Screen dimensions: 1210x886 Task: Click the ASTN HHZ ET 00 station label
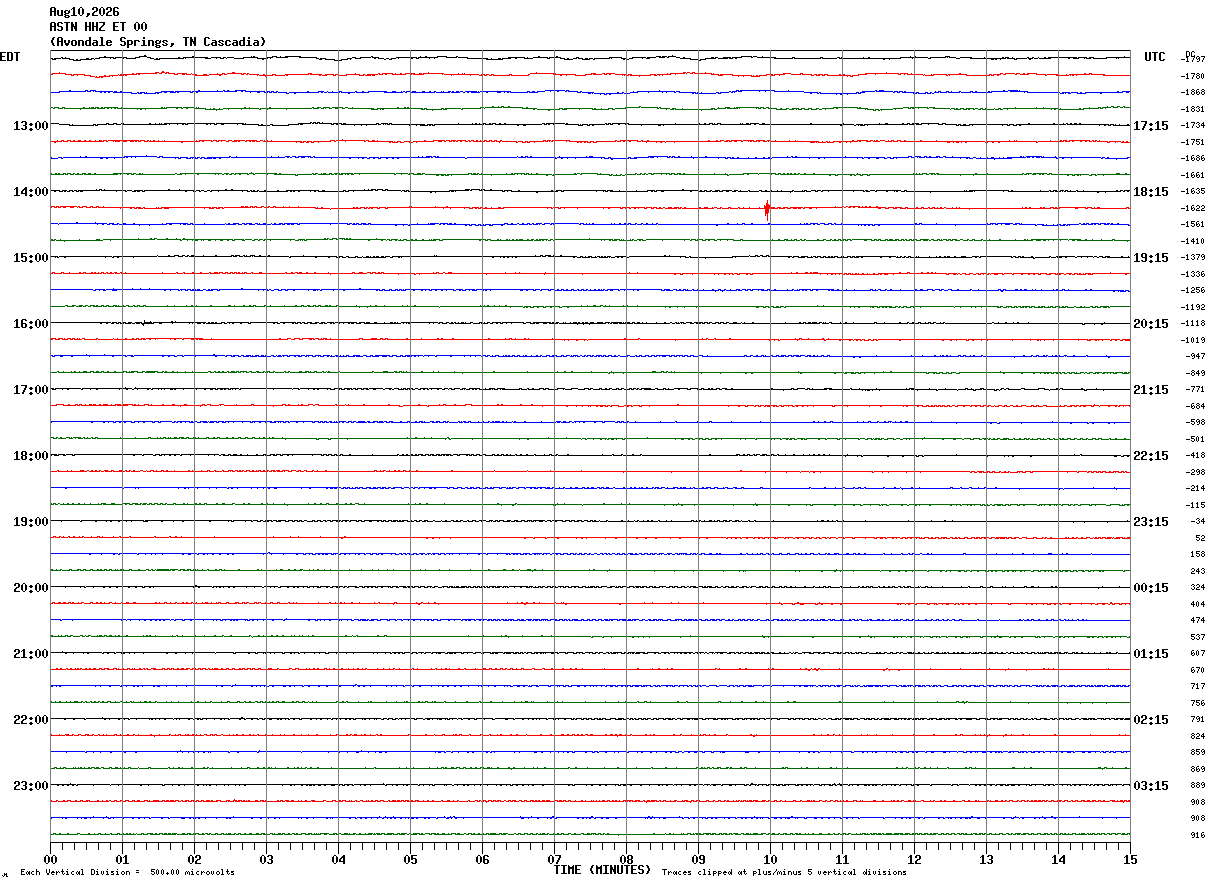click(98, 27)
